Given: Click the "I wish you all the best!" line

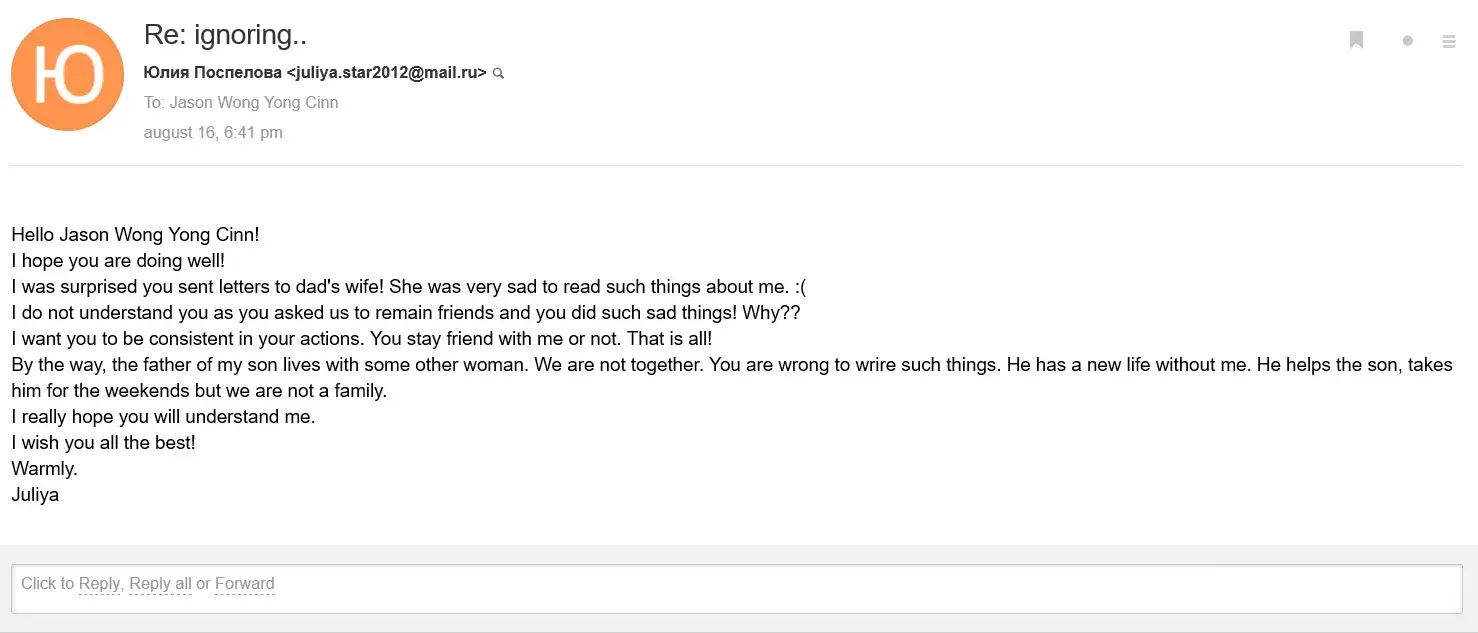Looking at the screenshot, I should pyautogui.click(x=103, y=442).
